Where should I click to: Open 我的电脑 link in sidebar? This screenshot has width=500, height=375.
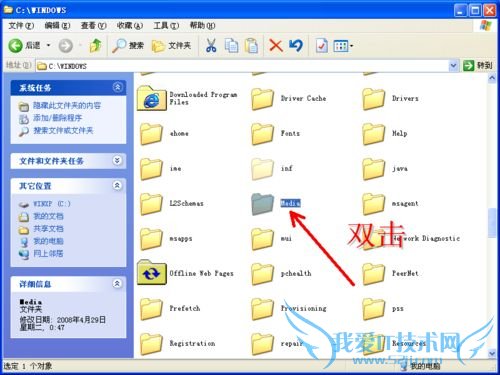point(48,241)
